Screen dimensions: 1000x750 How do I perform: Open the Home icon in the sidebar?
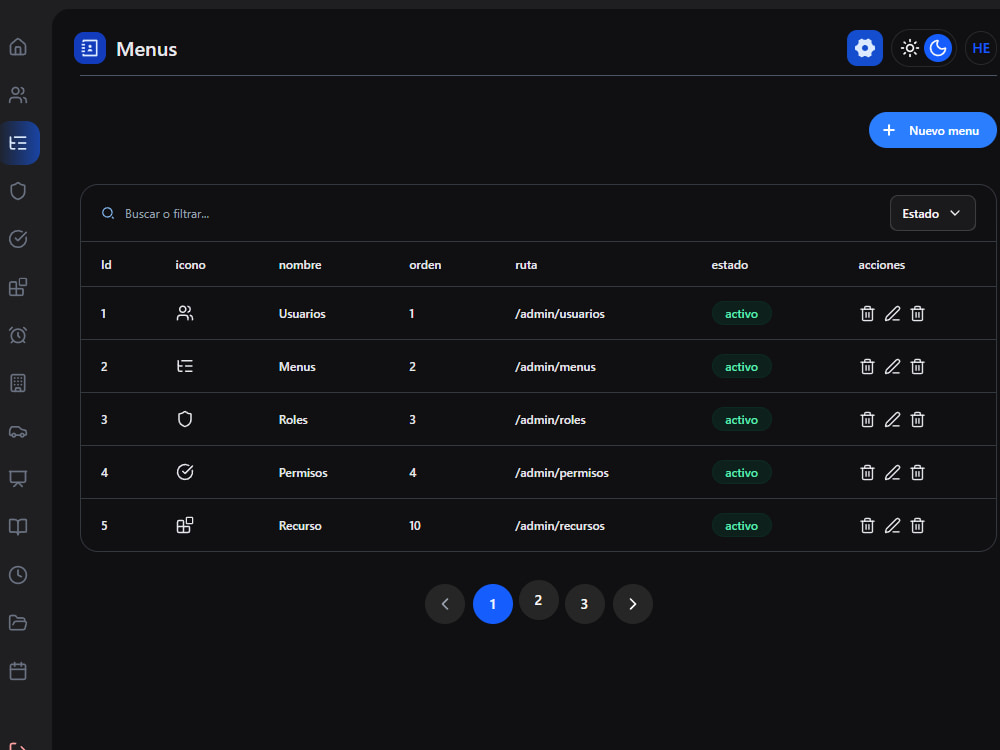(x=18, y=47)
